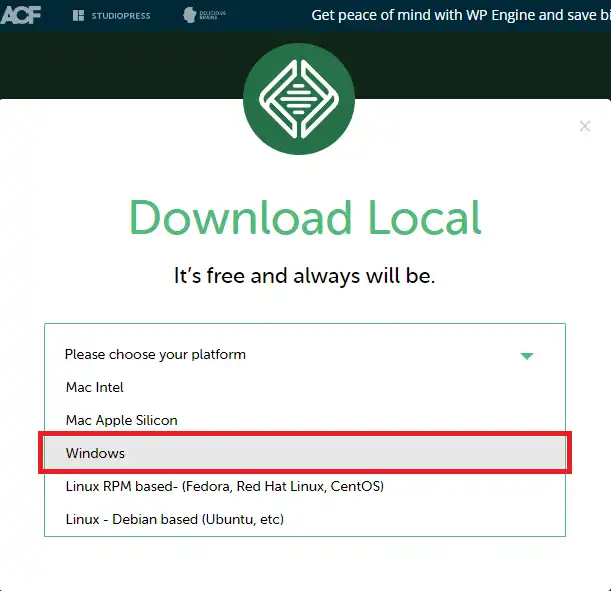
Task: Click the ACF logo in top bar
Action: coord(21,15)
